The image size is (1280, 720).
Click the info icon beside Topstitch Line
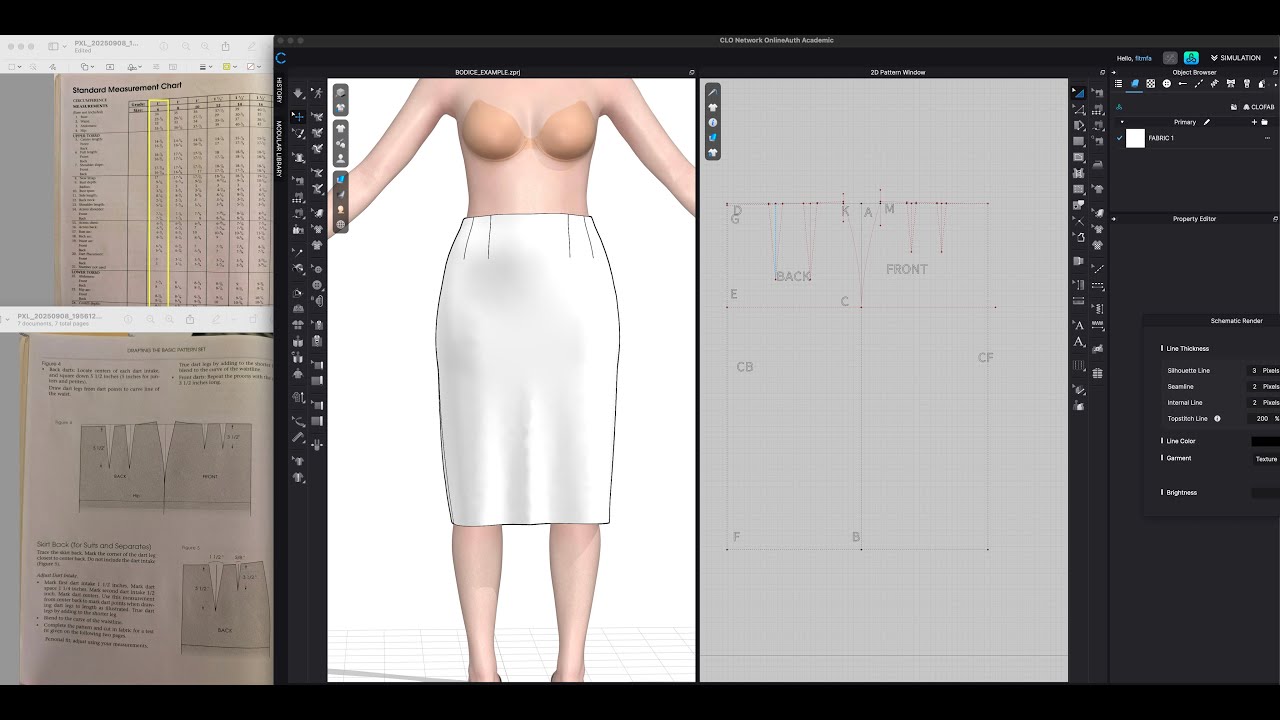point(1217,418)
